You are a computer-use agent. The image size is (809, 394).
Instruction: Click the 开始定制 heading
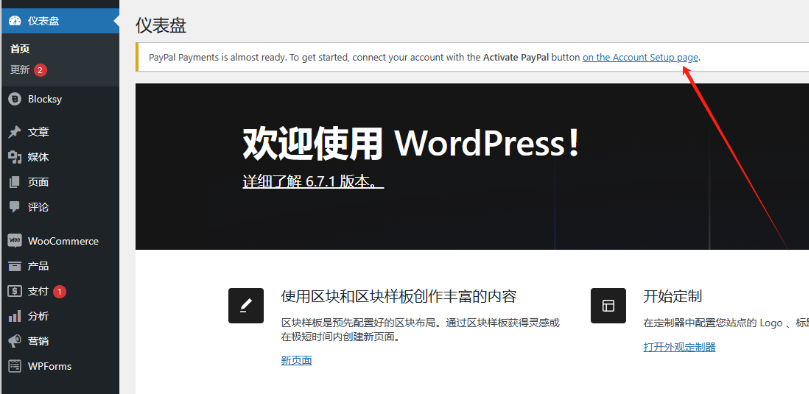point(672,297)
